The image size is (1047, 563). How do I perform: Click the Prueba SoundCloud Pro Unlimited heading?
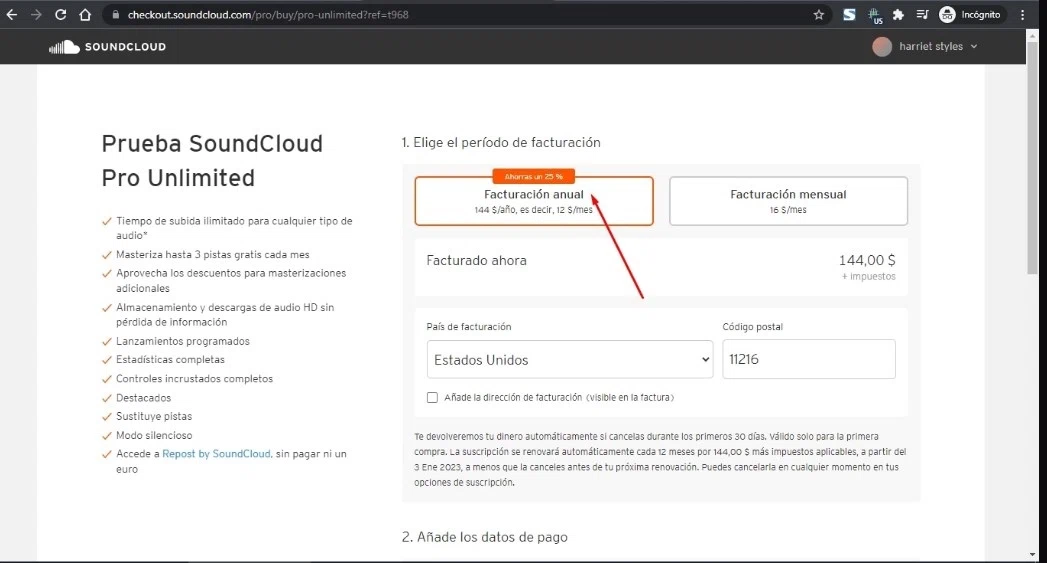[x=212, y=161]
